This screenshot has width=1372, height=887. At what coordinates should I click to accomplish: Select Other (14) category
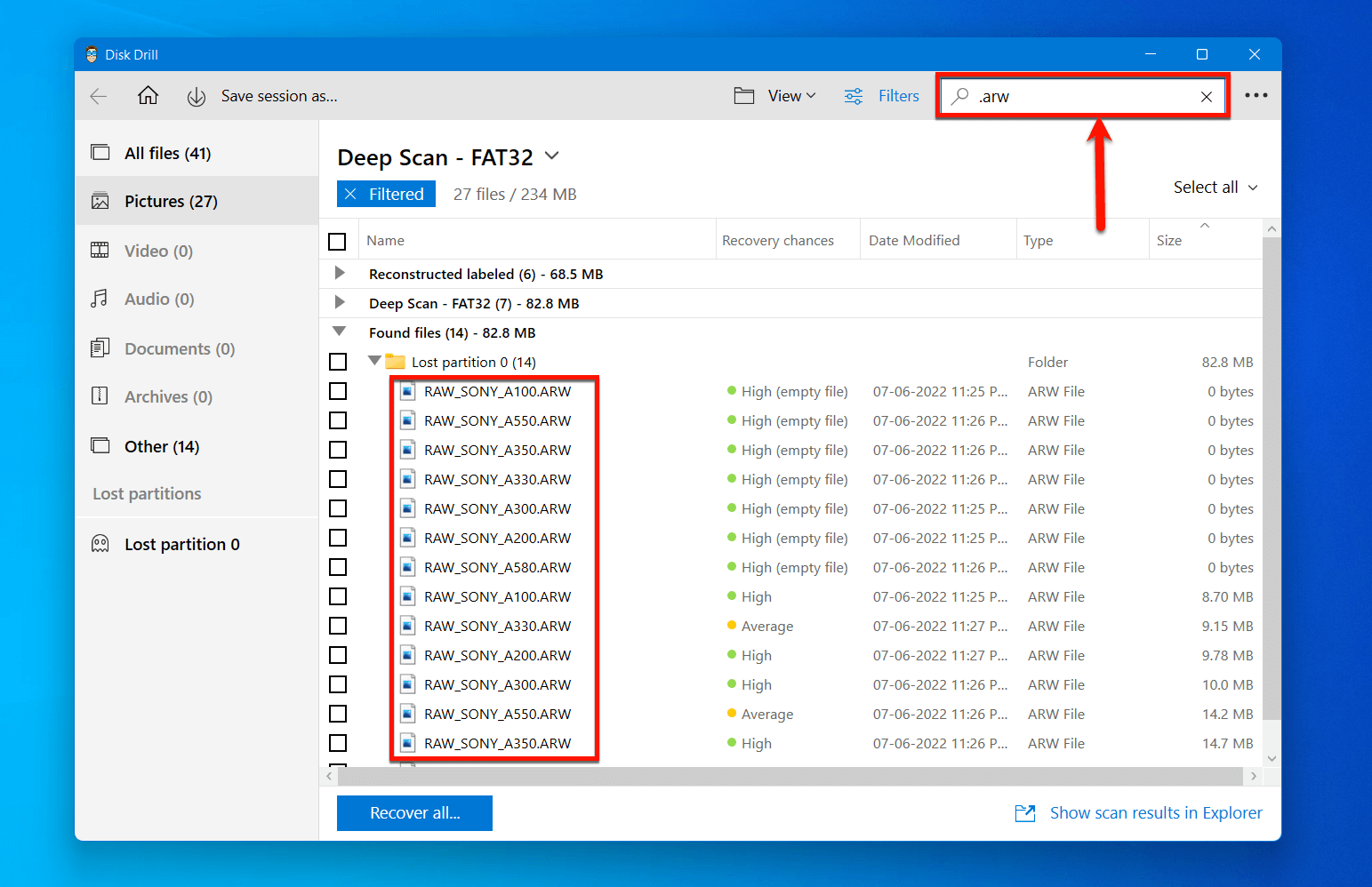coord(197,446)
